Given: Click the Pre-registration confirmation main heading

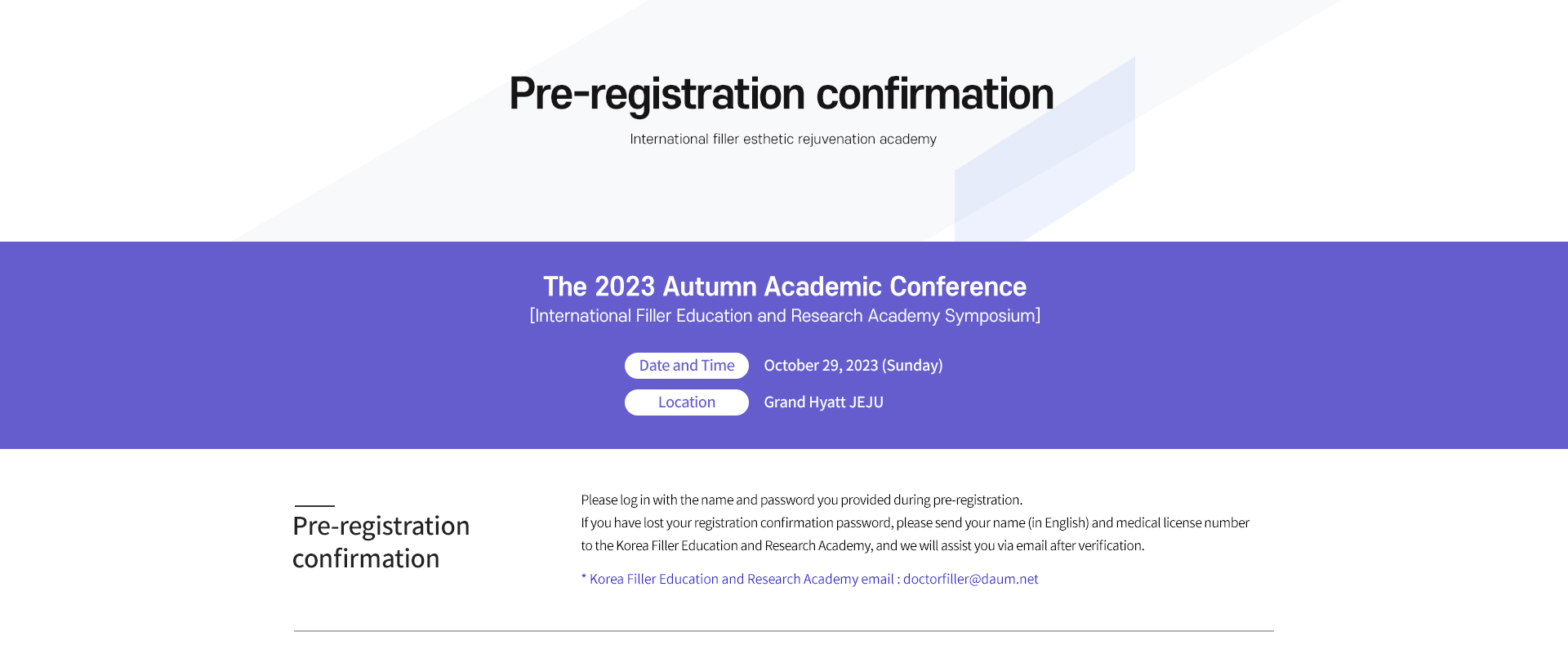Looking at the screenshot, I should [x=782, y=95].
